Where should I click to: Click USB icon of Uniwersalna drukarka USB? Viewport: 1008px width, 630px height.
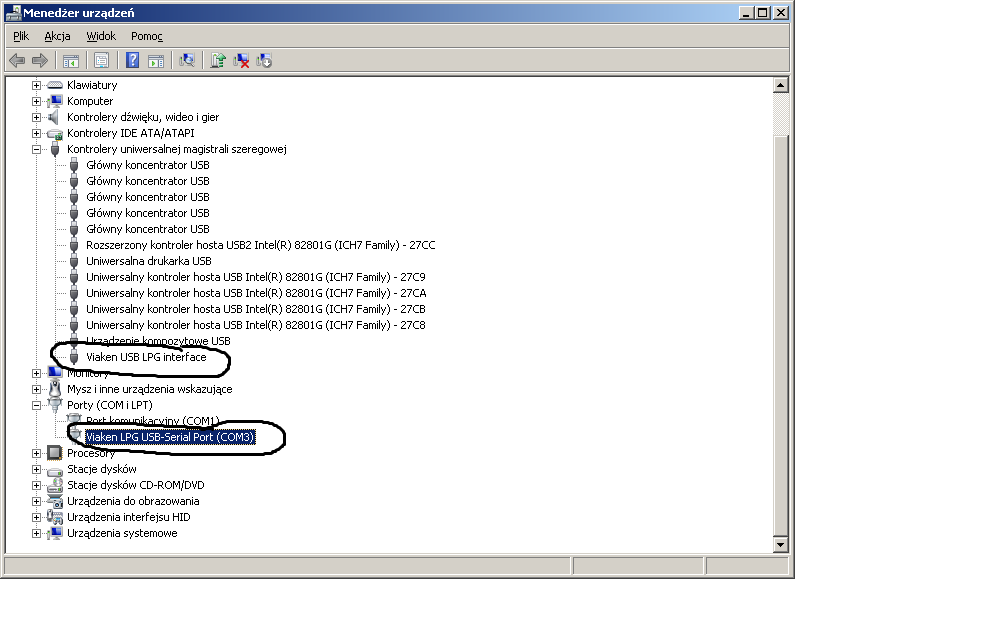pos(74,261)
